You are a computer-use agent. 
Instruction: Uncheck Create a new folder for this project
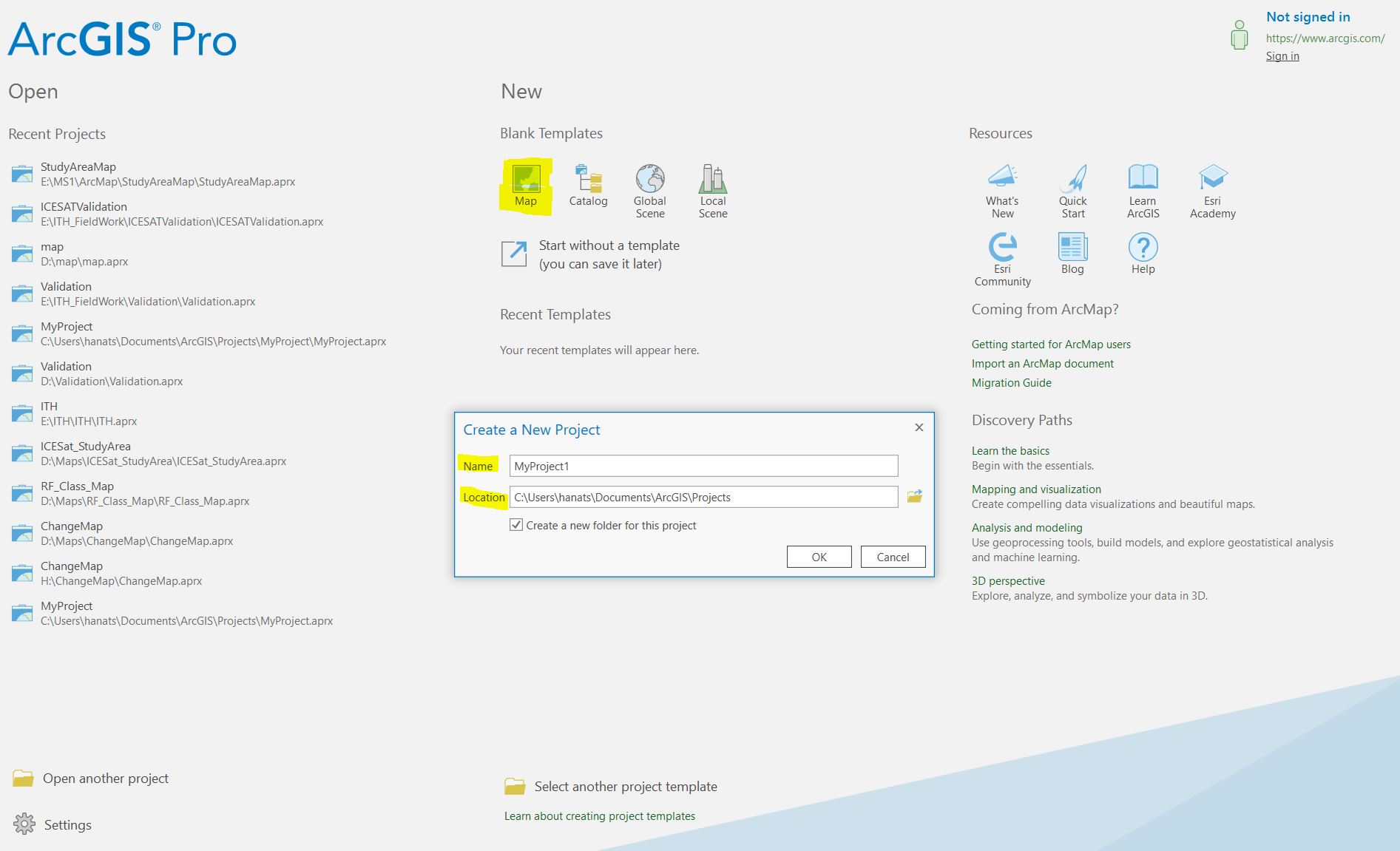[516, 525]
